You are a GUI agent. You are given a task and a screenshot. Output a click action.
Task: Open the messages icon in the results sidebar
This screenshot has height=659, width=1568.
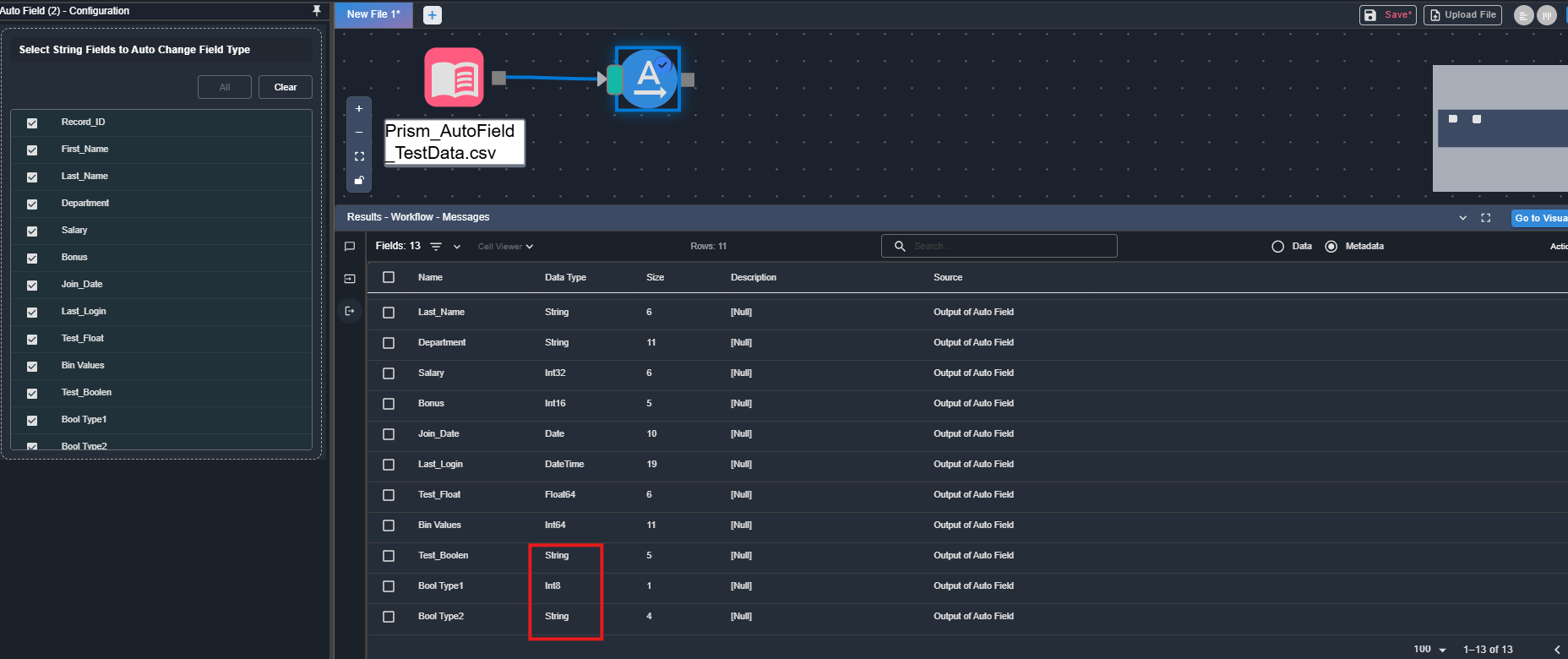click(x=350, y=247)
